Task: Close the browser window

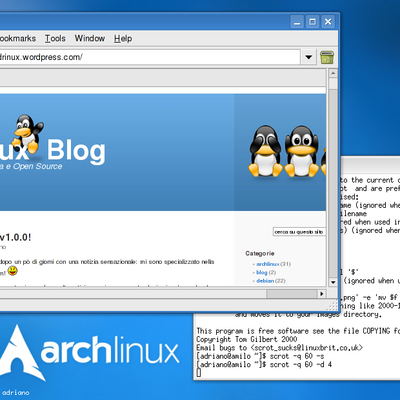Action: (x=328, y=22)
